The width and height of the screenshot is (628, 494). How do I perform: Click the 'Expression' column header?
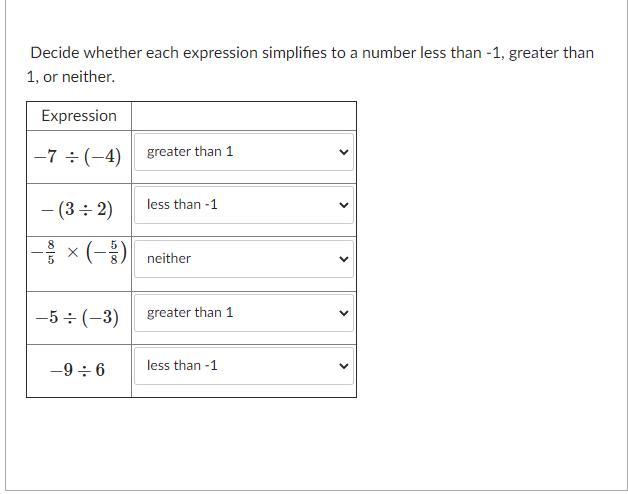[x=79, y=116]
